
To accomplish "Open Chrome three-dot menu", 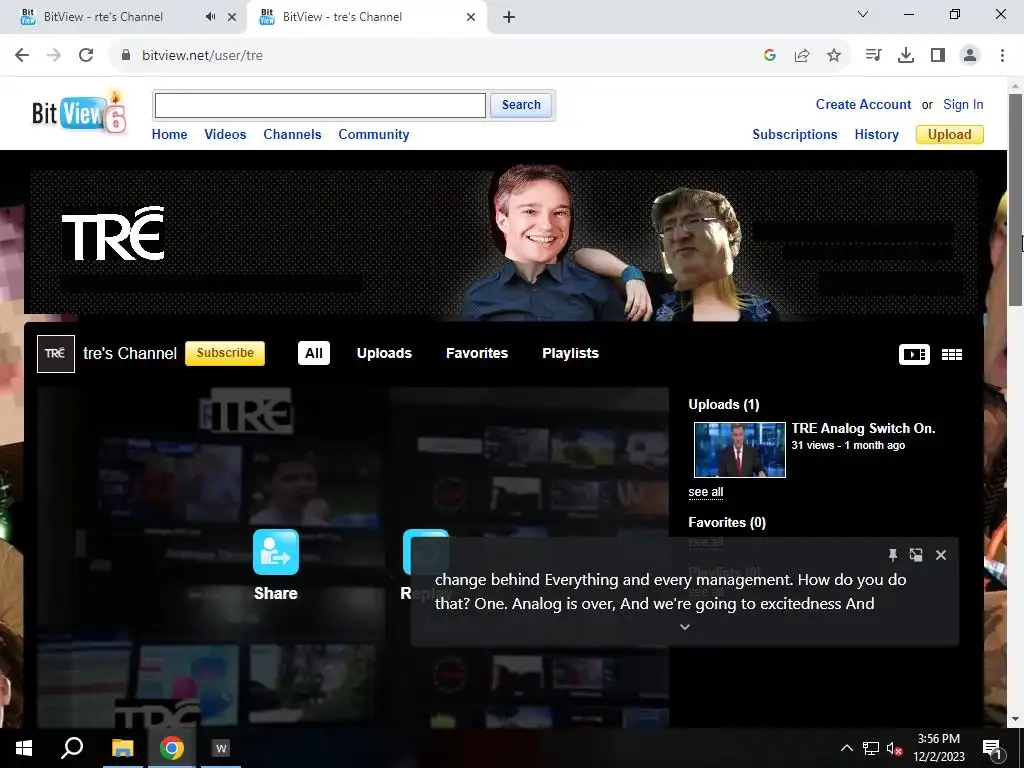I will (x=1002, y=55).
